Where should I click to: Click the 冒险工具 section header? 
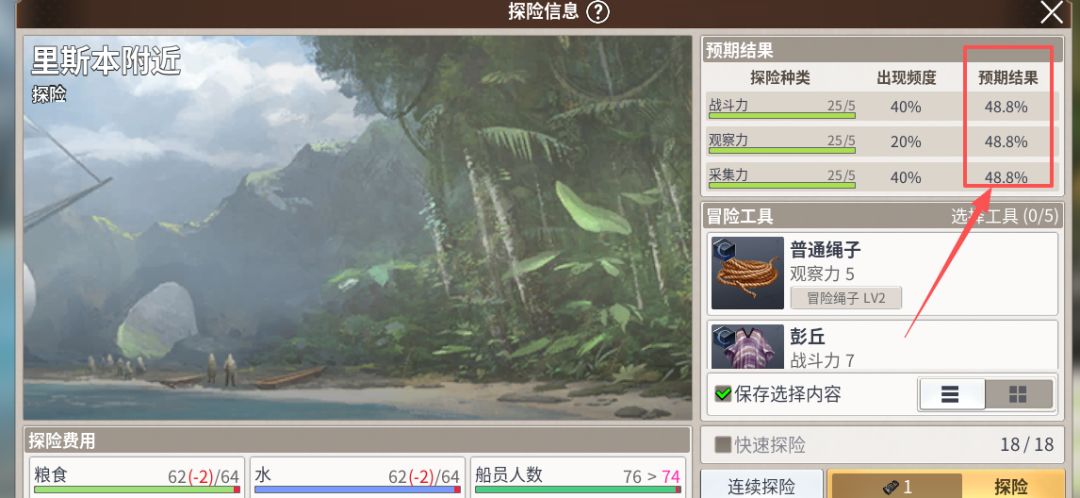[882, 216]
